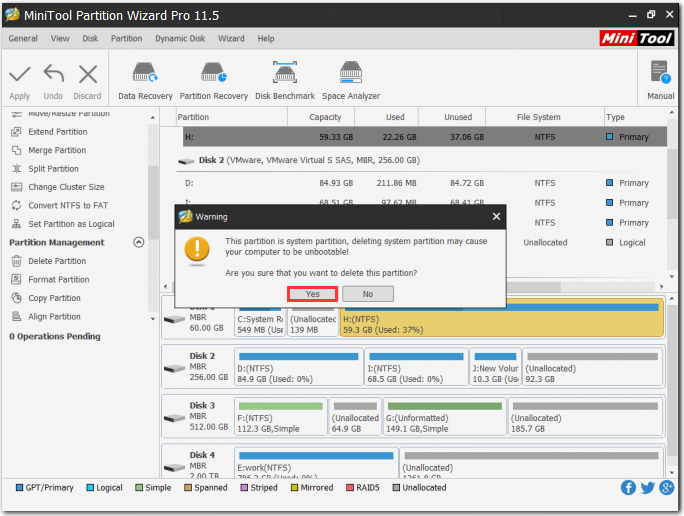Viewport: 684px width, 516px height.
Task: Cancel deletion with No button
Action: click(x=368, y=294)
